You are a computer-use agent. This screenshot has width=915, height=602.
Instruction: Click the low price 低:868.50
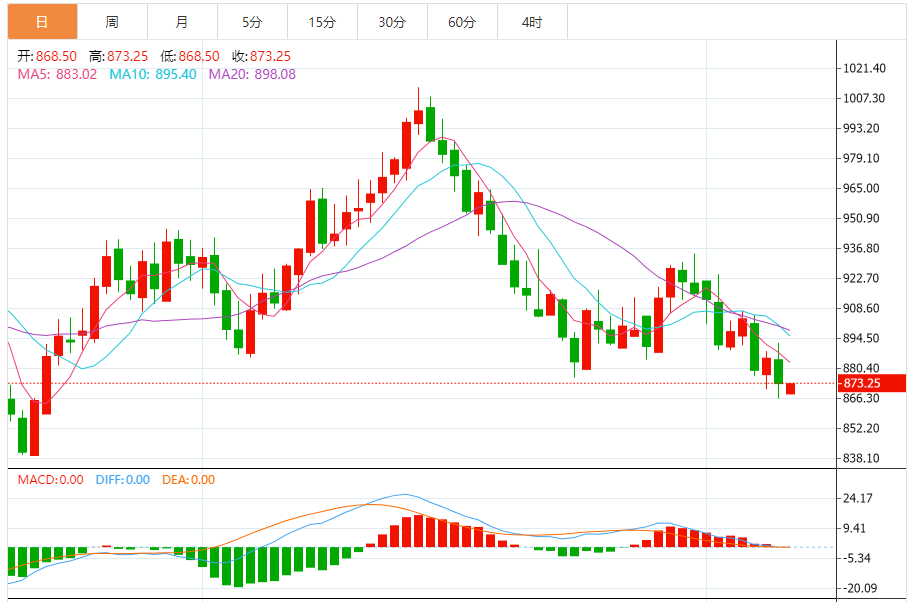tap(190, 57)
